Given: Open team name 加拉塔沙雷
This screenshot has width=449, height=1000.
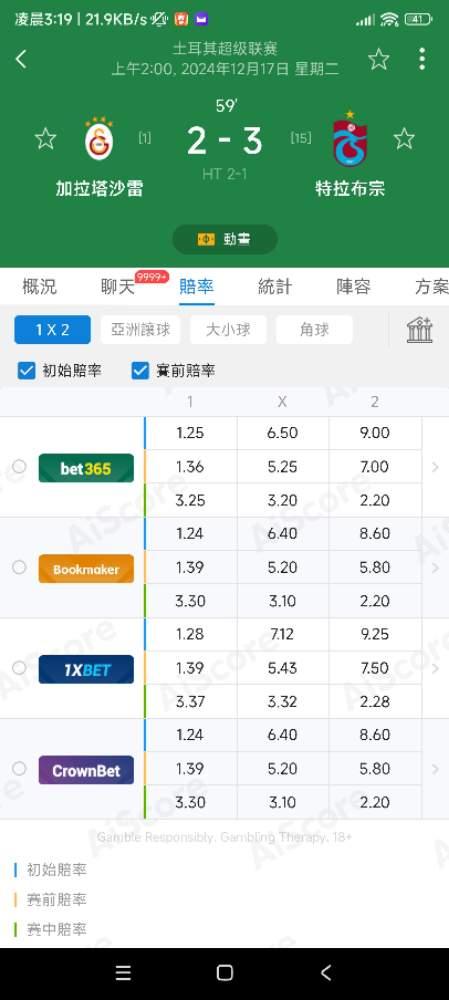Looking at the screenshot, I should [x=99, y=188].
